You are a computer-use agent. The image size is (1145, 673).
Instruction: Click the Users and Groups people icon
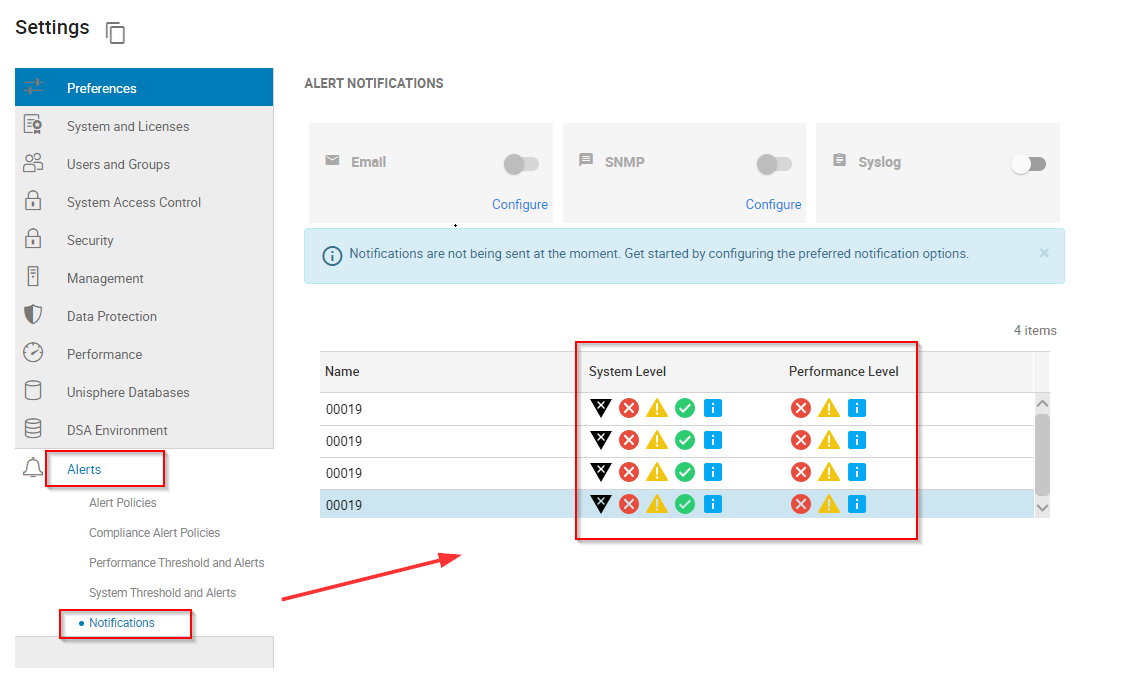(33, 163)
